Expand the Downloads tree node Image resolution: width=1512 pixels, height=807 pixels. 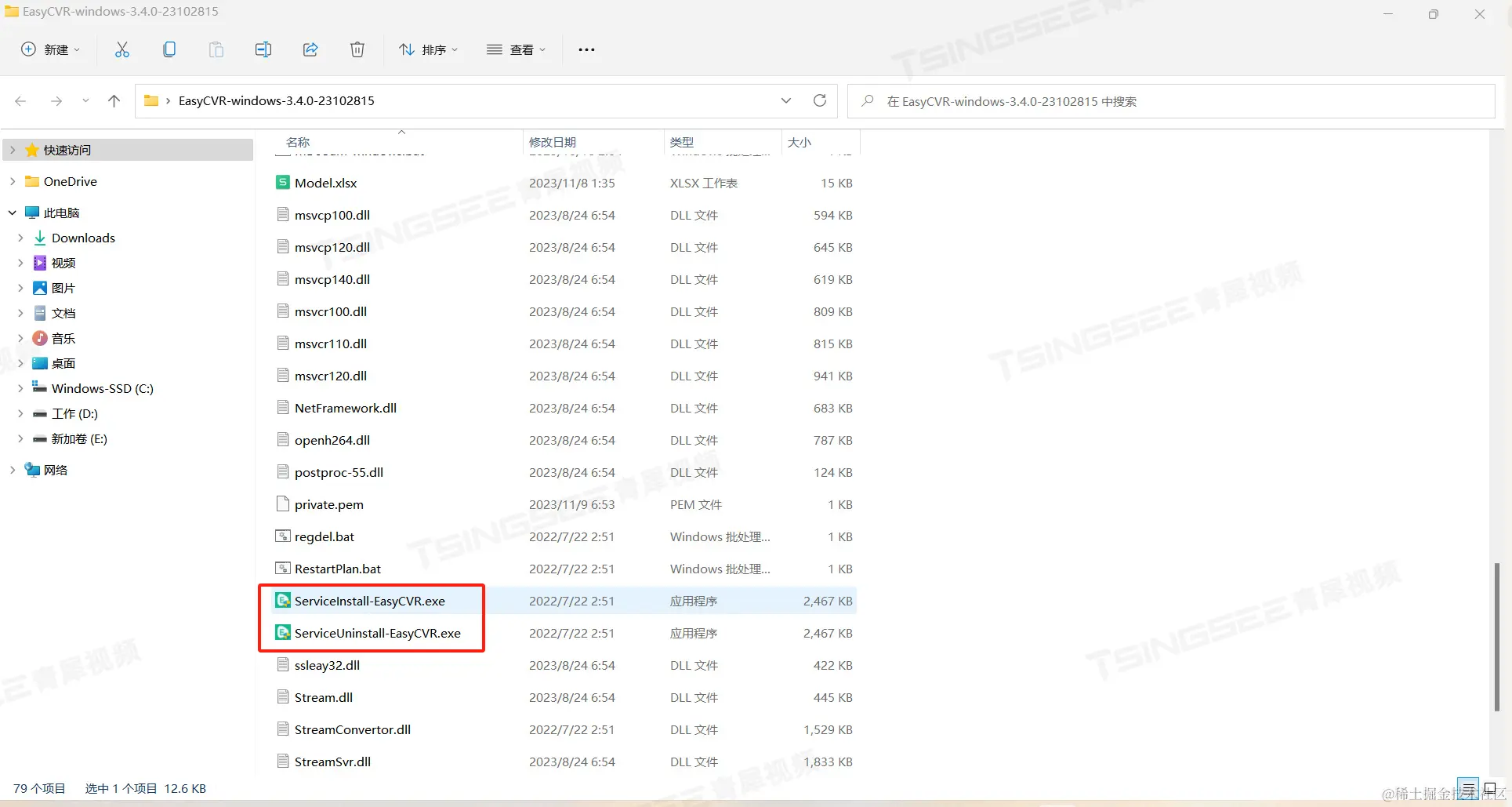click(20, 238)
